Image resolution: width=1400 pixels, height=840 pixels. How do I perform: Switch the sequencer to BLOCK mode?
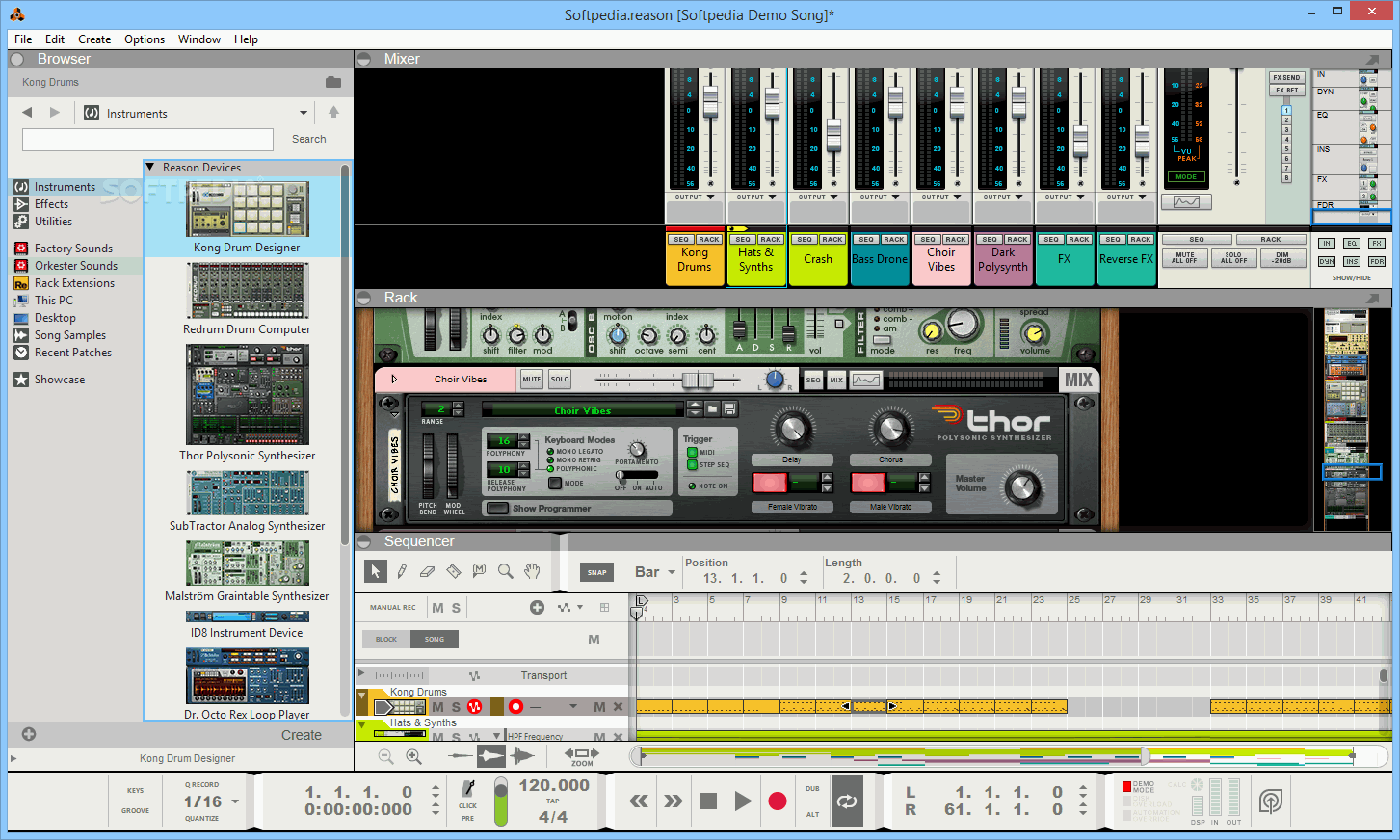(x=386, y=639)
